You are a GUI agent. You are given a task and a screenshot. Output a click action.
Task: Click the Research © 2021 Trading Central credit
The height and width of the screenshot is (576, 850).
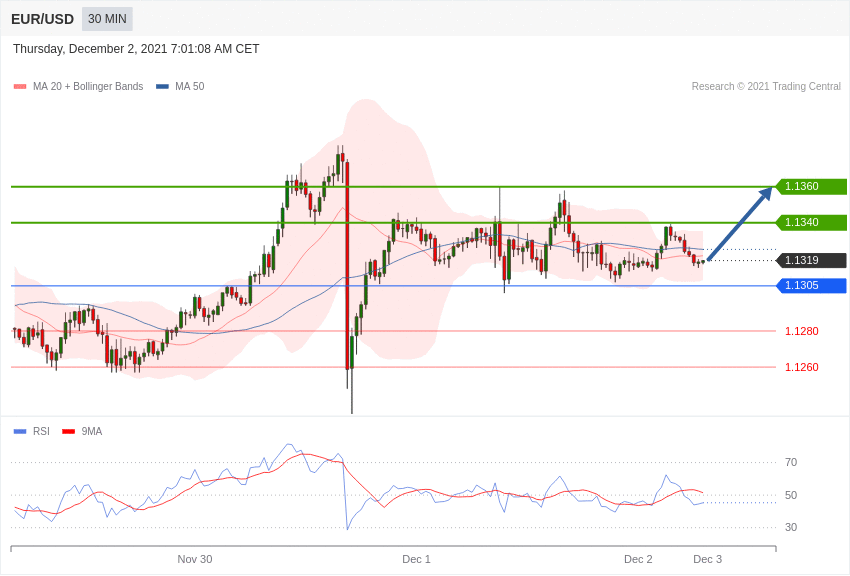[766, 87]
